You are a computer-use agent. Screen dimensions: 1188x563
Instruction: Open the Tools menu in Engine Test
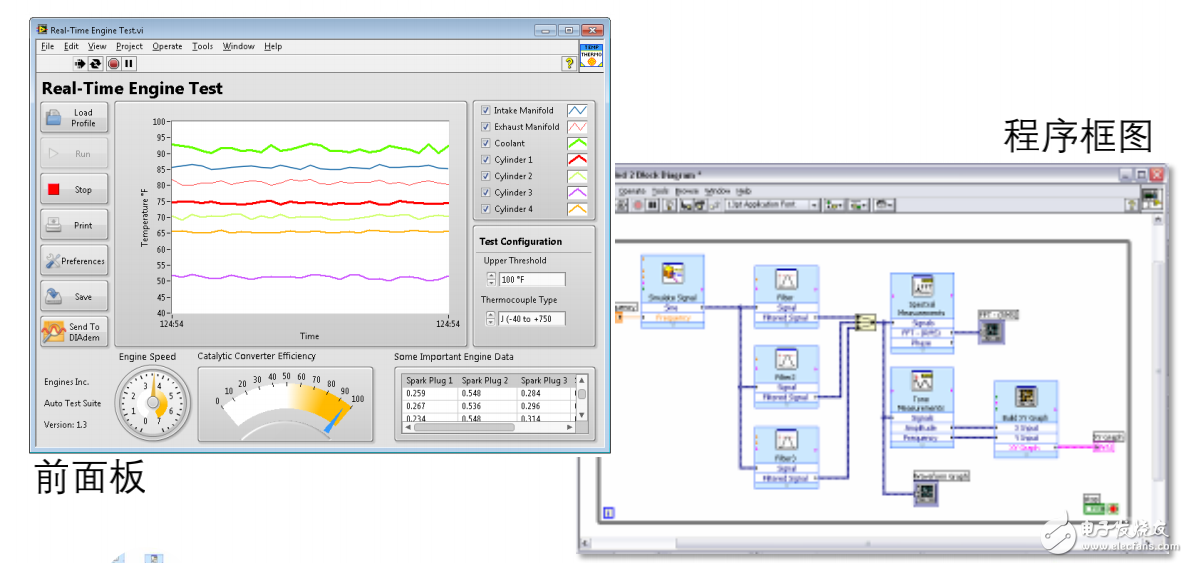[202, 46]
